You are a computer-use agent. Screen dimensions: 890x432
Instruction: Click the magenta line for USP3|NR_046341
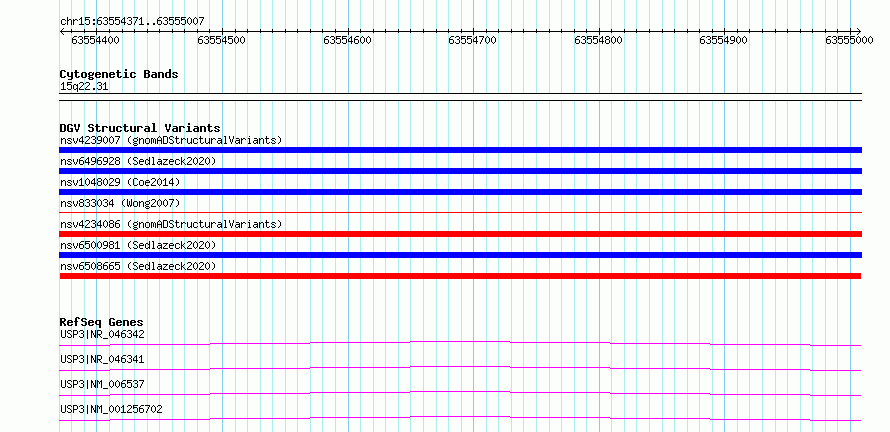[460, 368]
